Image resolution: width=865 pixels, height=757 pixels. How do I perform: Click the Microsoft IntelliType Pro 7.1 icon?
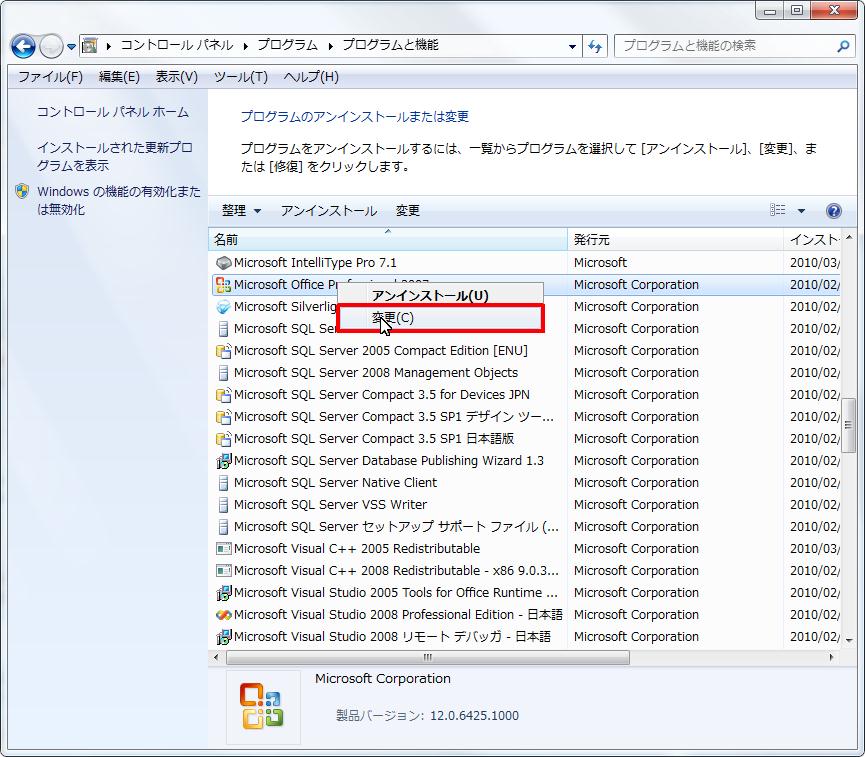point(223,263)
